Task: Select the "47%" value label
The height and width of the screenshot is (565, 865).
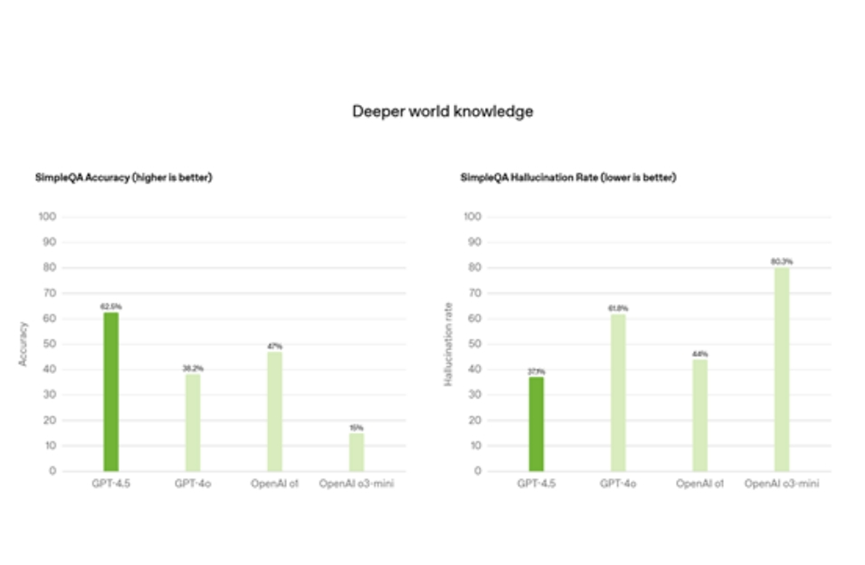Action: pos(275,346)
